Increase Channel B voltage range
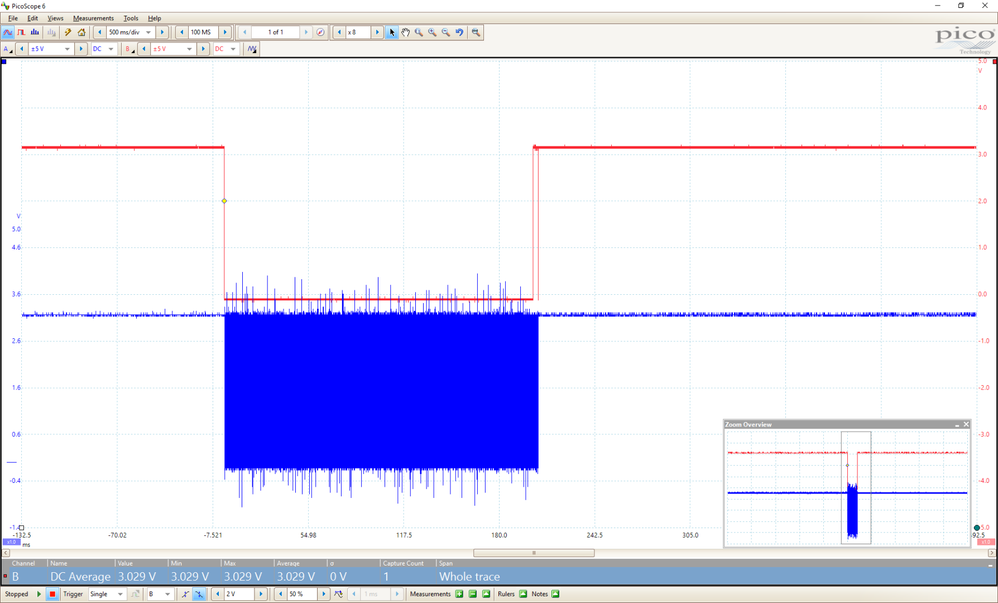Viewport: 998px width, 603px height. (203, 49)
